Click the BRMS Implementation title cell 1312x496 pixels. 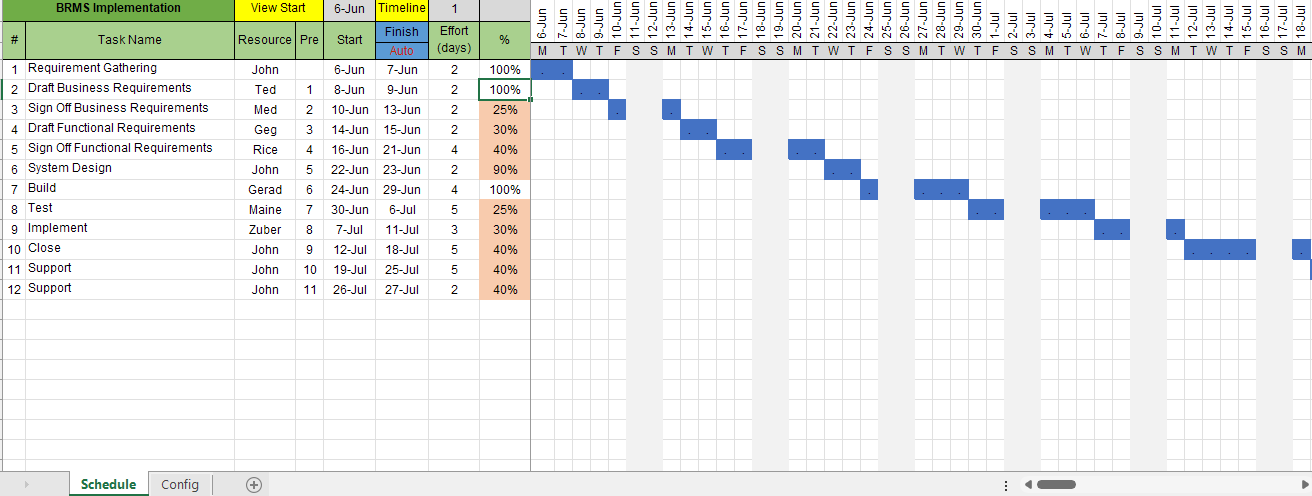[118, 10]
